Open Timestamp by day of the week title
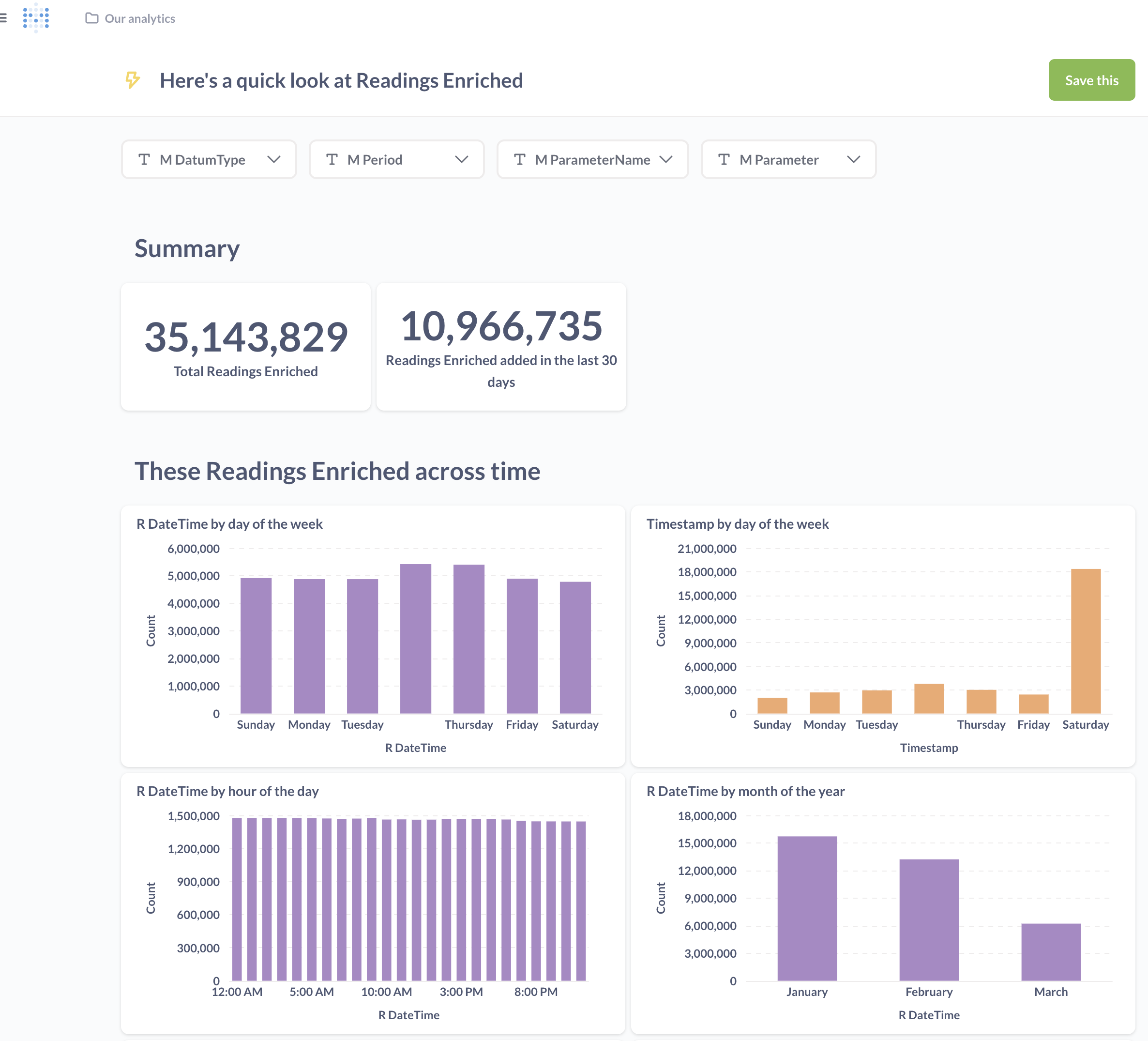 point(738,523)
